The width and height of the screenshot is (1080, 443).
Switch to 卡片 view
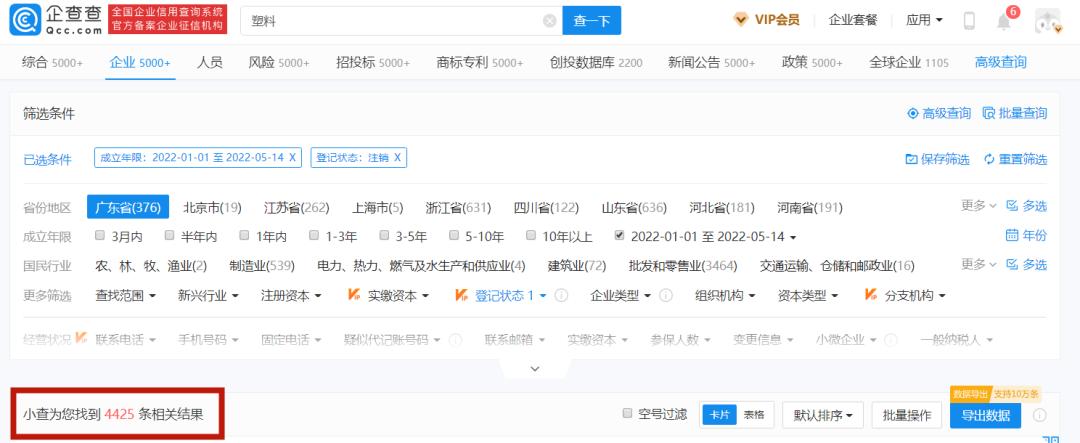(720, 415)
